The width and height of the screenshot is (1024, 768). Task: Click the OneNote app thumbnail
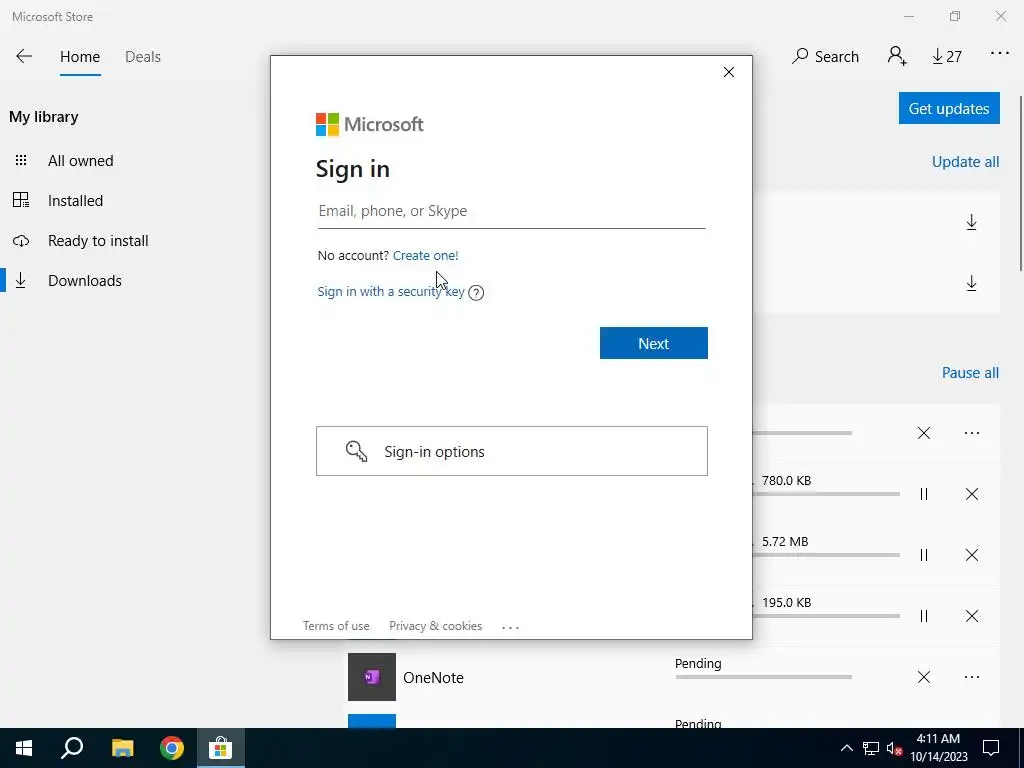tap(372, 677)
